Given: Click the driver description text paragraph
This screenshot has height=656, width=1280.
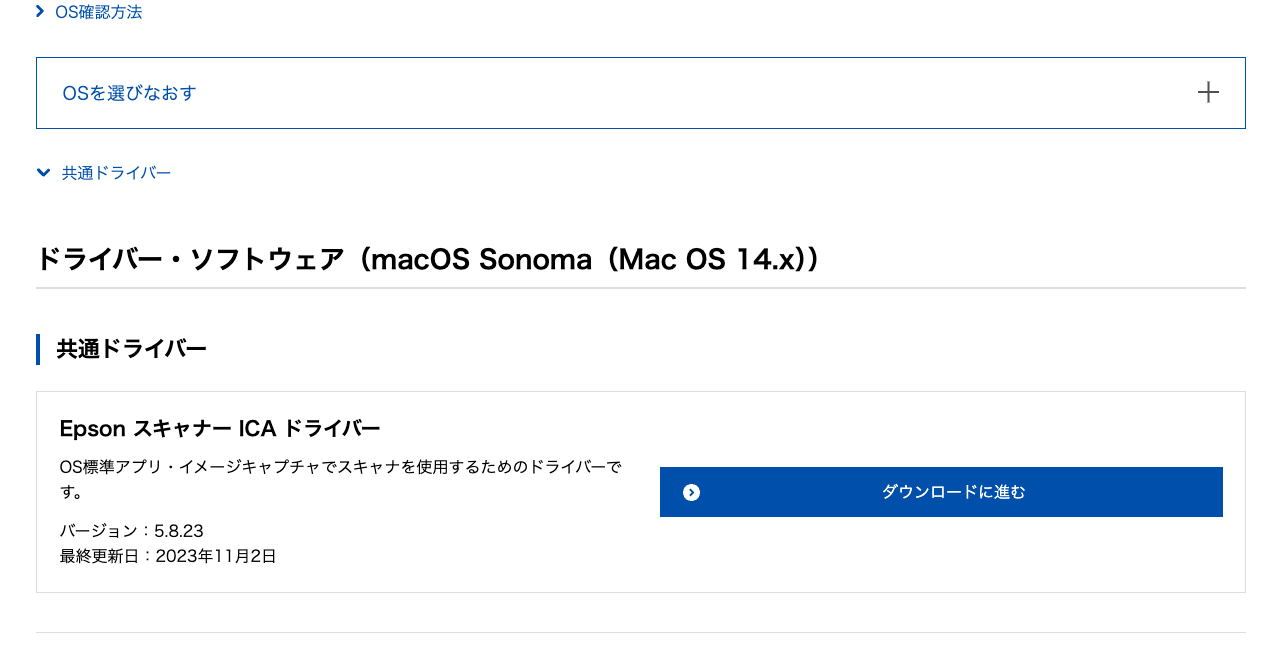Looking at the screenshot, I should click(341, 480).
